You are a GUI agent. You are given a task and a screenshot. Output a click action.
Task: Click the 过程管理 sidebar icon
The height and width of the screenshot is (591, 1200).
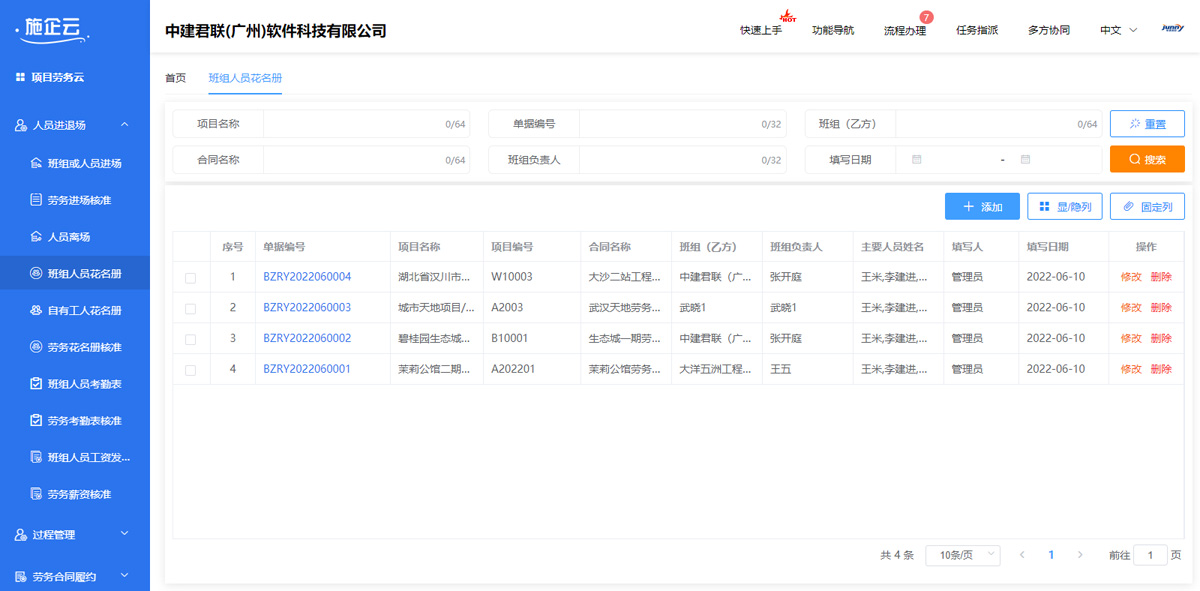(21, 535)
